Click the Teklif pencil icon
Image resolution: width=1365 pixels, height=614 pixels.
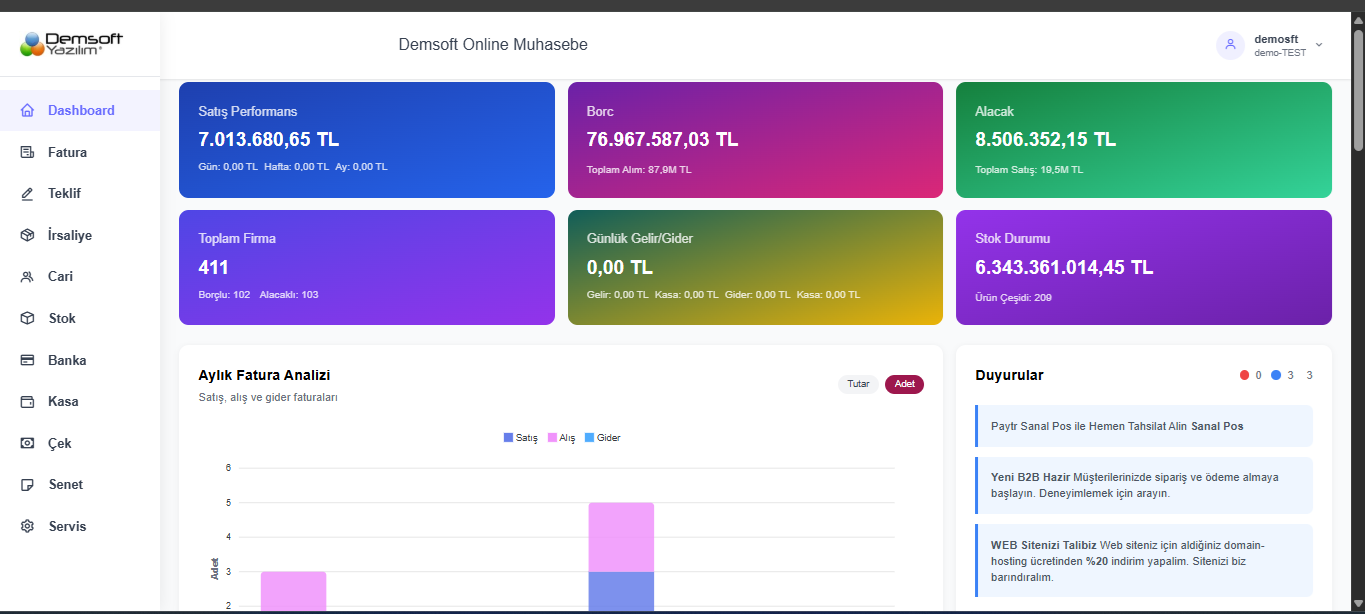click(x=27, y=194)
